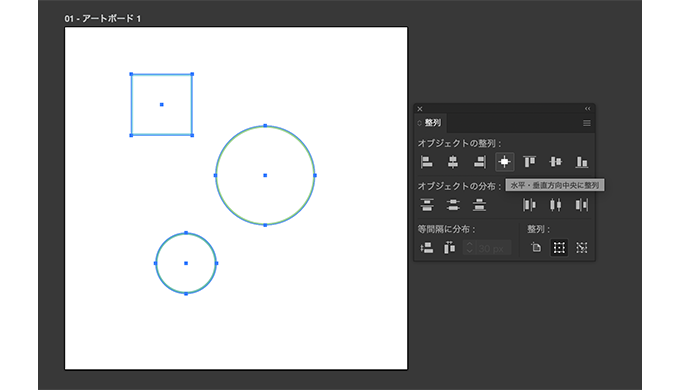680x390 pixels.
Task: Align objects to horizontal right
Action: point(479,162)
